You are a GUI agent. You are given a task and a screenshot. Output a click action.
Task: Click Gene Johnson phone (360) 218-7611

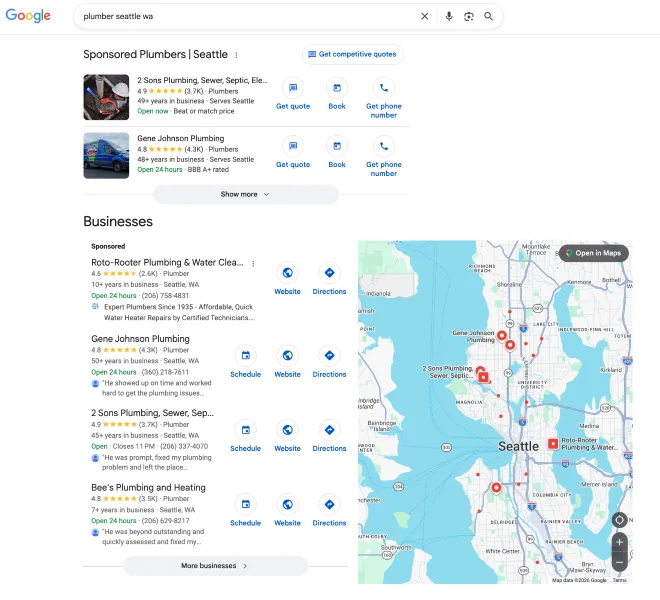coord(165,372)
